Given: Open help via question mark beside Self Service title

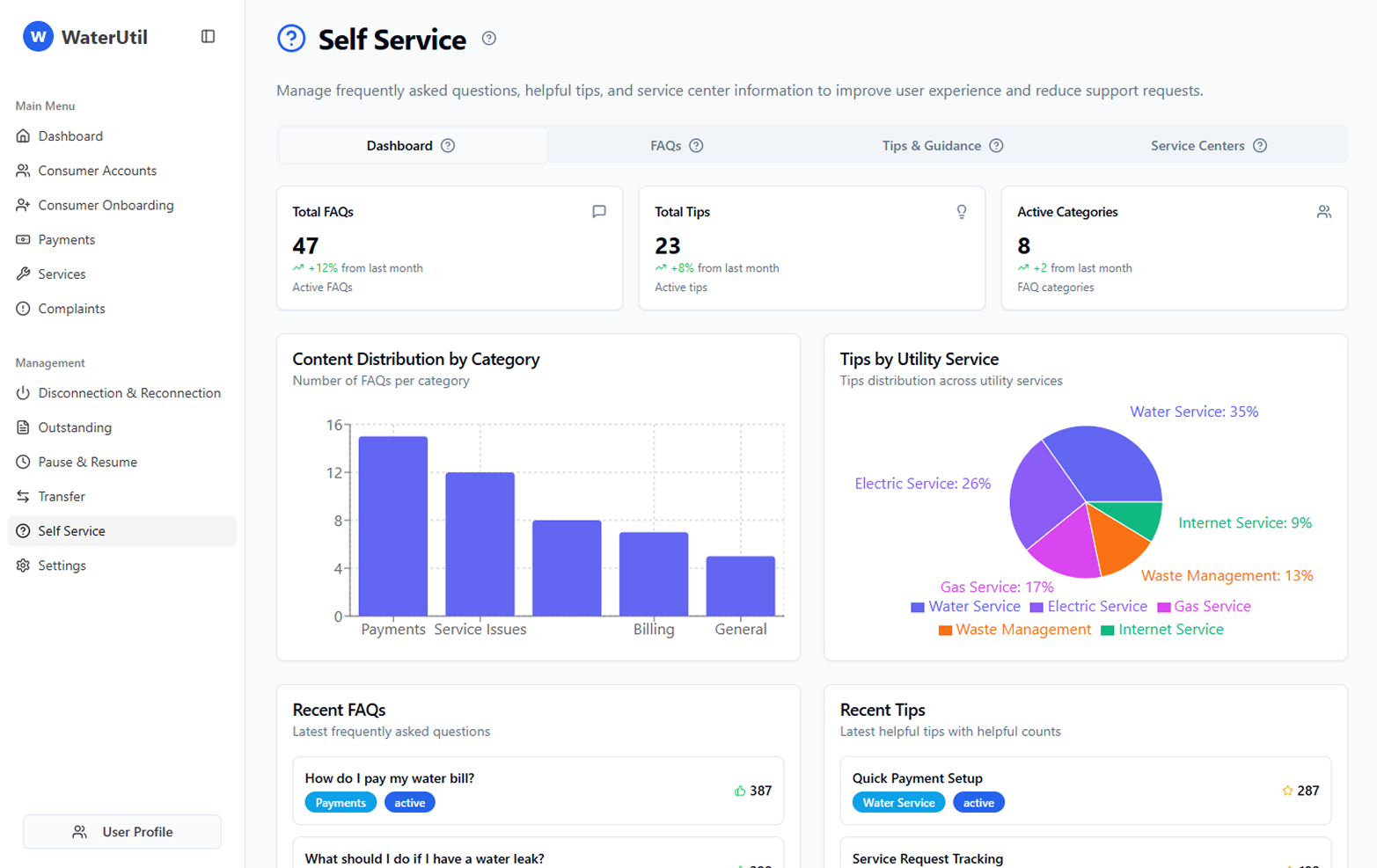Looking at the screenshot, I should tap(488, 39).
